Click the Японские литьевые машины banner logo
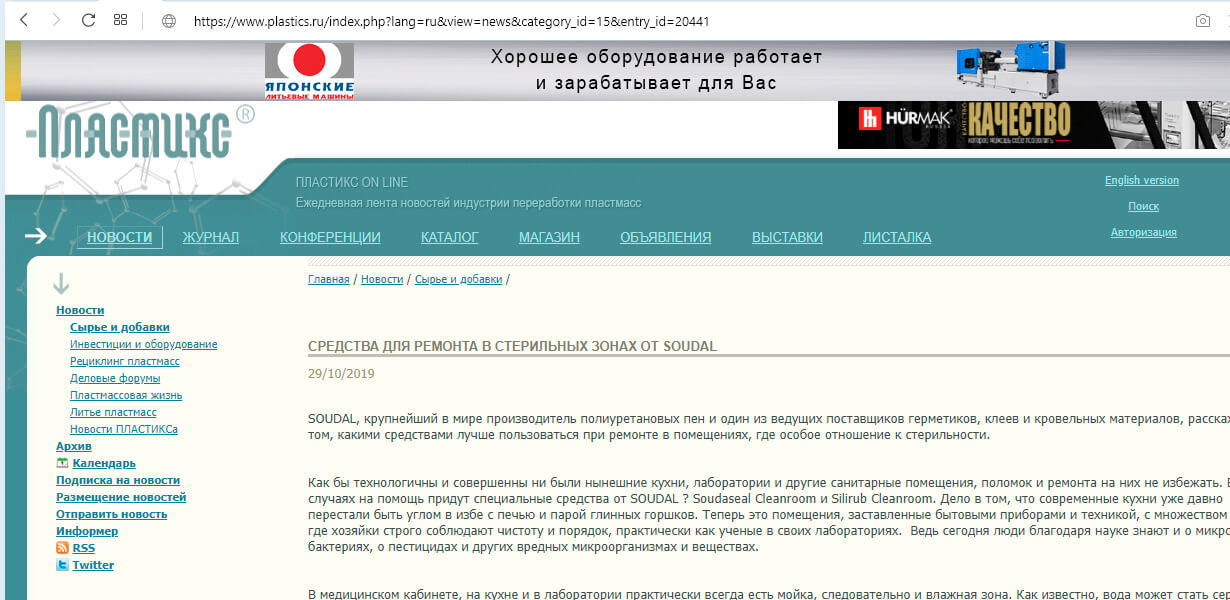1230x600 pixels. (309, 71)
